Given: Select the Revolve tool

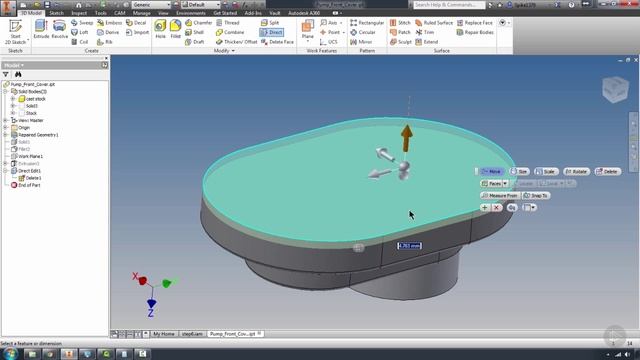Looking at the screenshot, I should [59, 29].
